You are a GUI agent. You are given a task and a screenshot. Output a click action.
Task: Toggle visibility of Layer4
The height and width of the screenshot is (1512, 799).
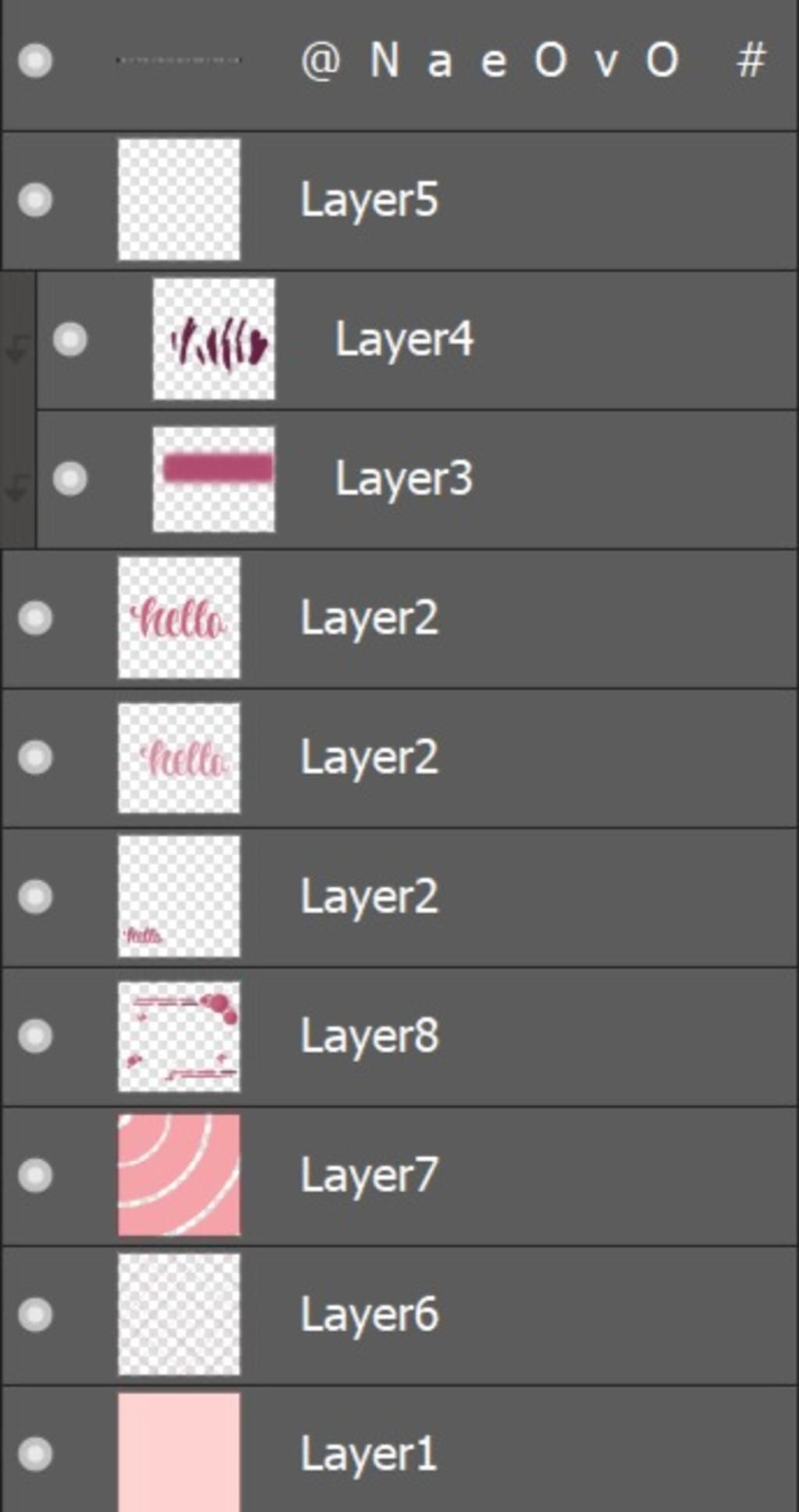click(69, 339)
